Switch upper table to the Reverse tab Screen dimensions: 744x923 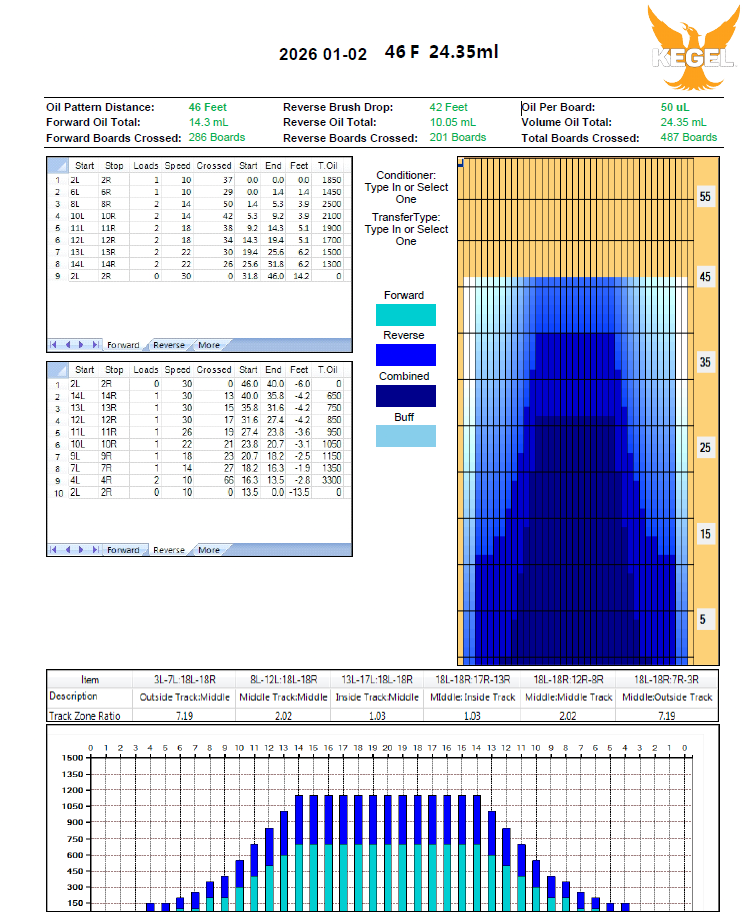168,345
